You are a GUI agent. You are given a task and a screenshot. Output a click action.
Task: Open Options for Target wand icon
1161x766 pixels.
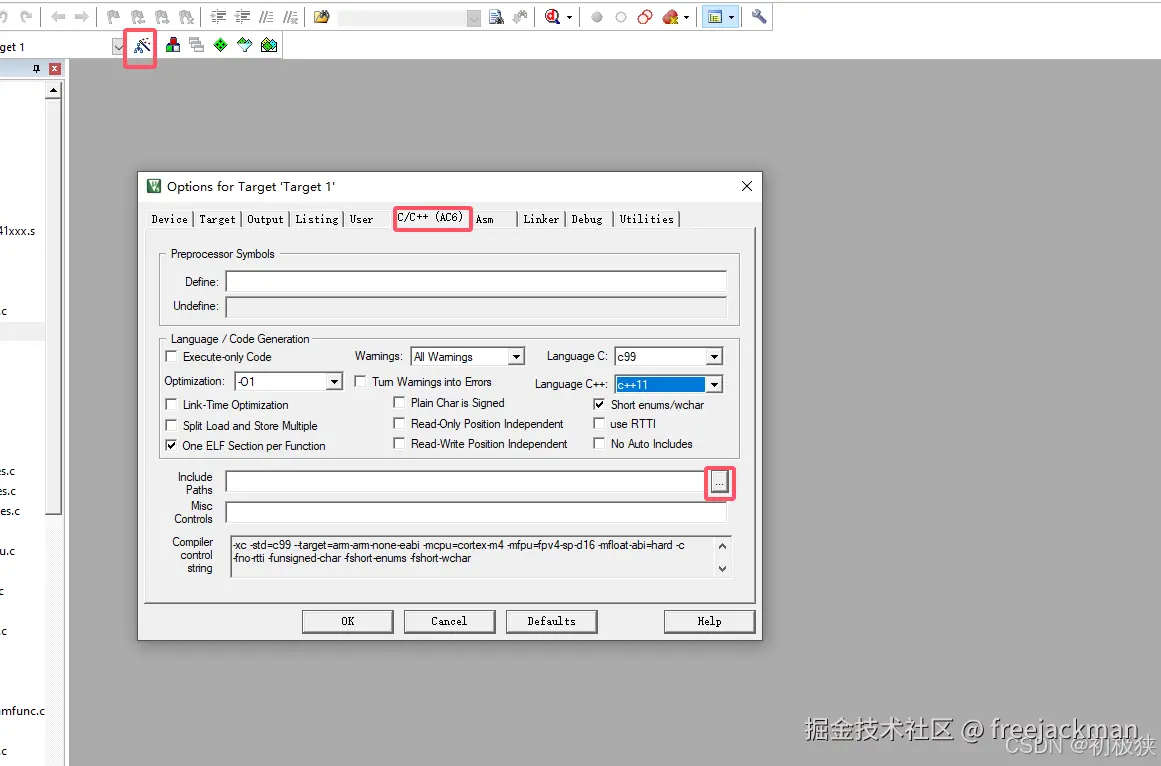click(x=141, y=46)
